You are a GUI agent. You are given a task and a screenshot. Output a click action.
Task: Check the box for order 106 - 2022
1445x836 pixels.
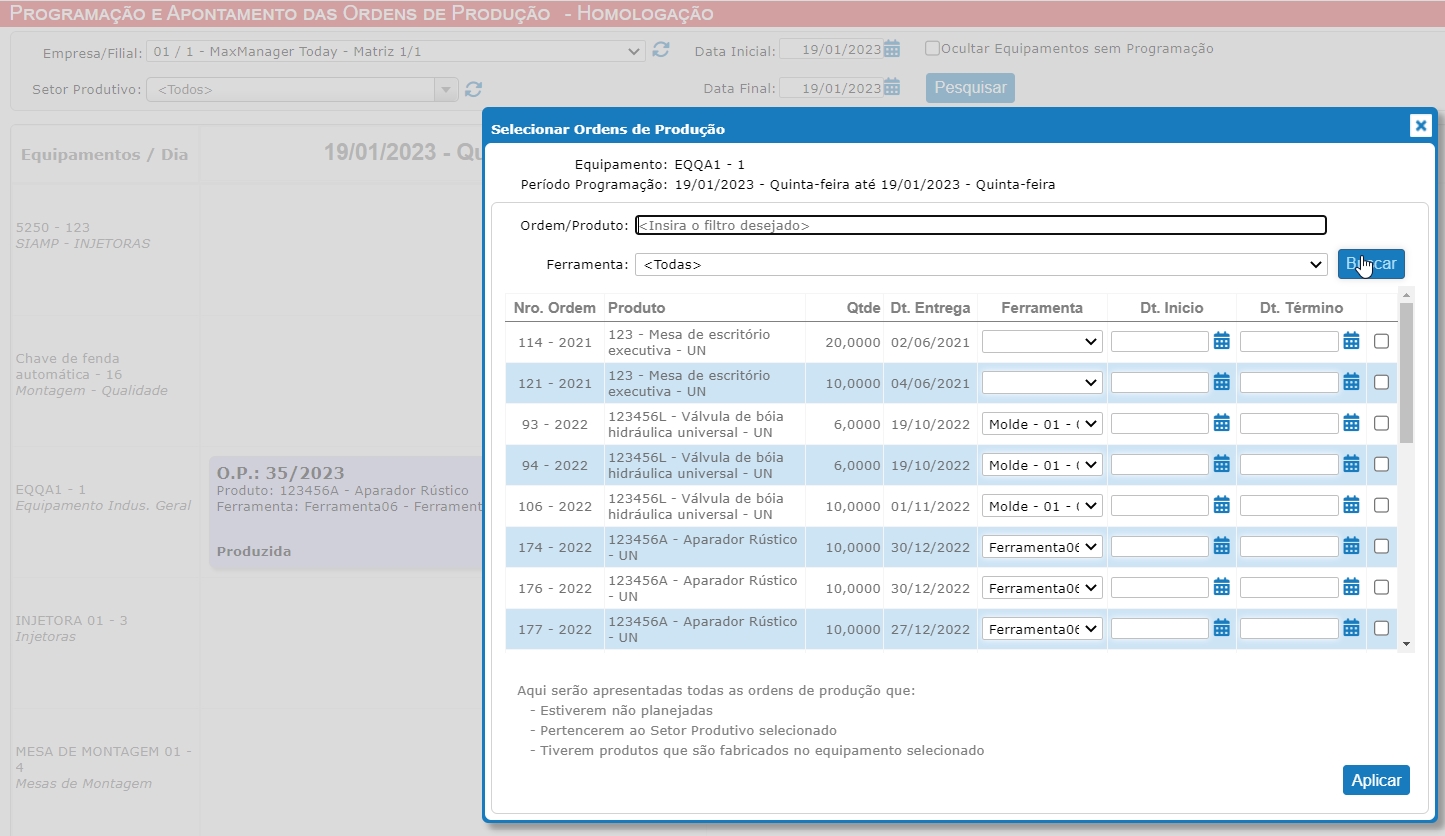point(1381,505)
